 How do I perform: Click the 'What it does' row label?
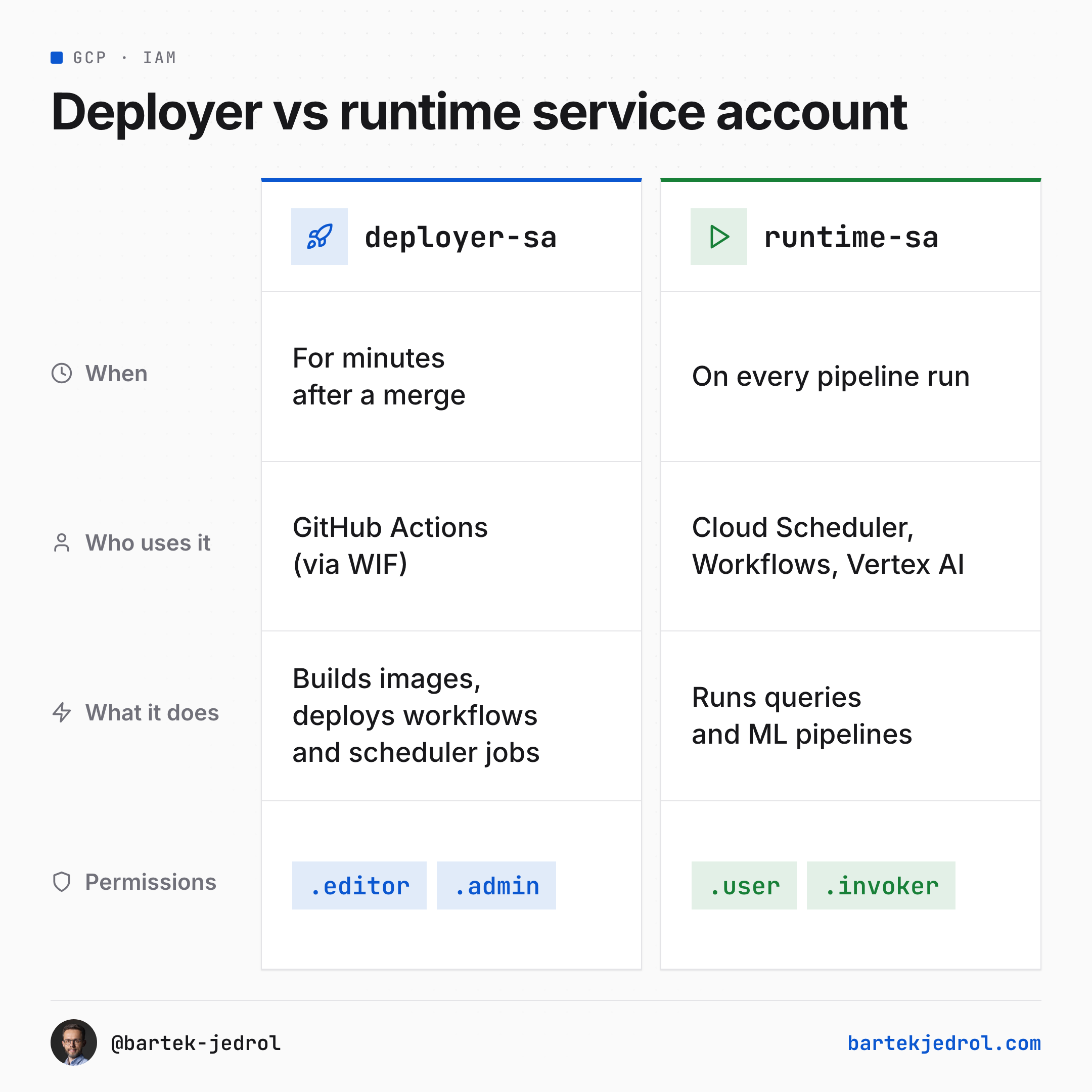152,712
